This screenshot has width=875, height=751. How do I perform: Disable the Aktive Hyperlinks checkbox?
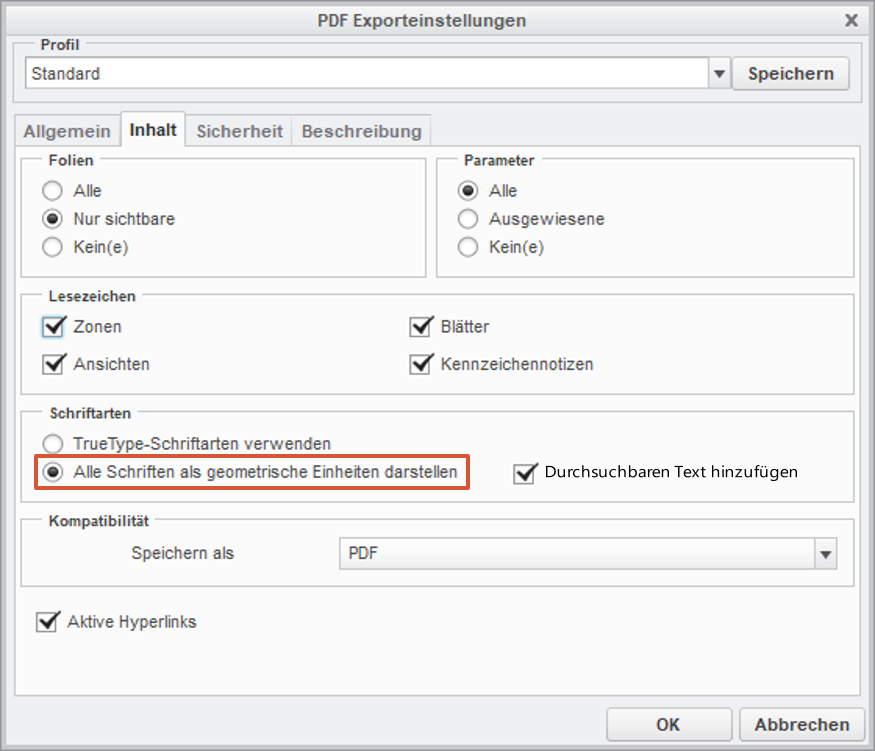pyautogui.click(x=47, y=622)
